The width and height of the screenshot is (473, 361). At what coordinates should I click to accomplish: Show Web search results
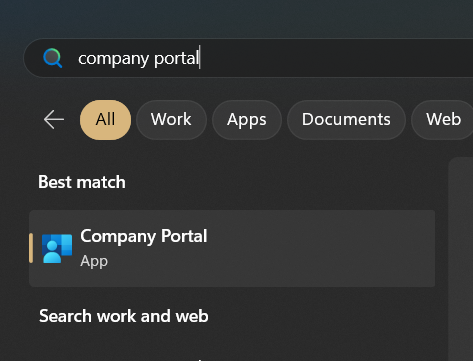(443, 120)
